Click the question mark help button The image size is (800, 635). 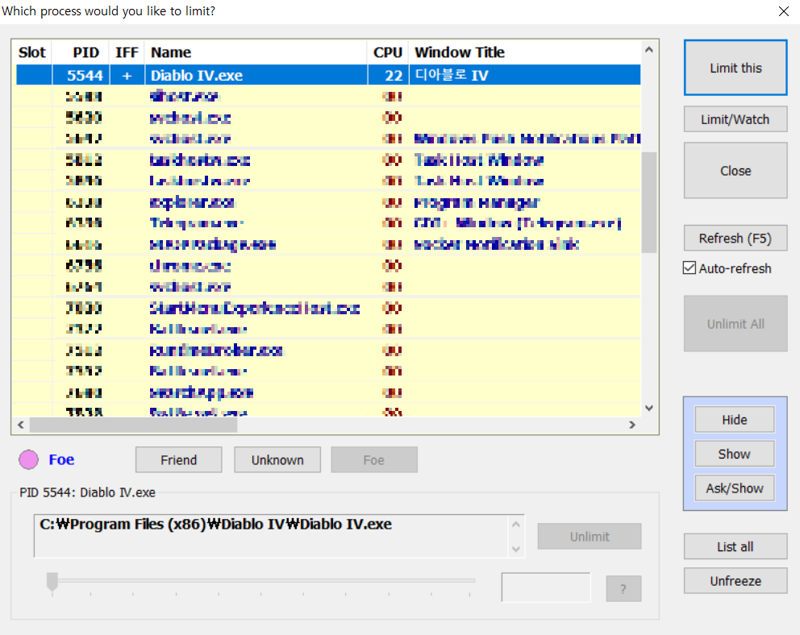(x=623, y=589)
